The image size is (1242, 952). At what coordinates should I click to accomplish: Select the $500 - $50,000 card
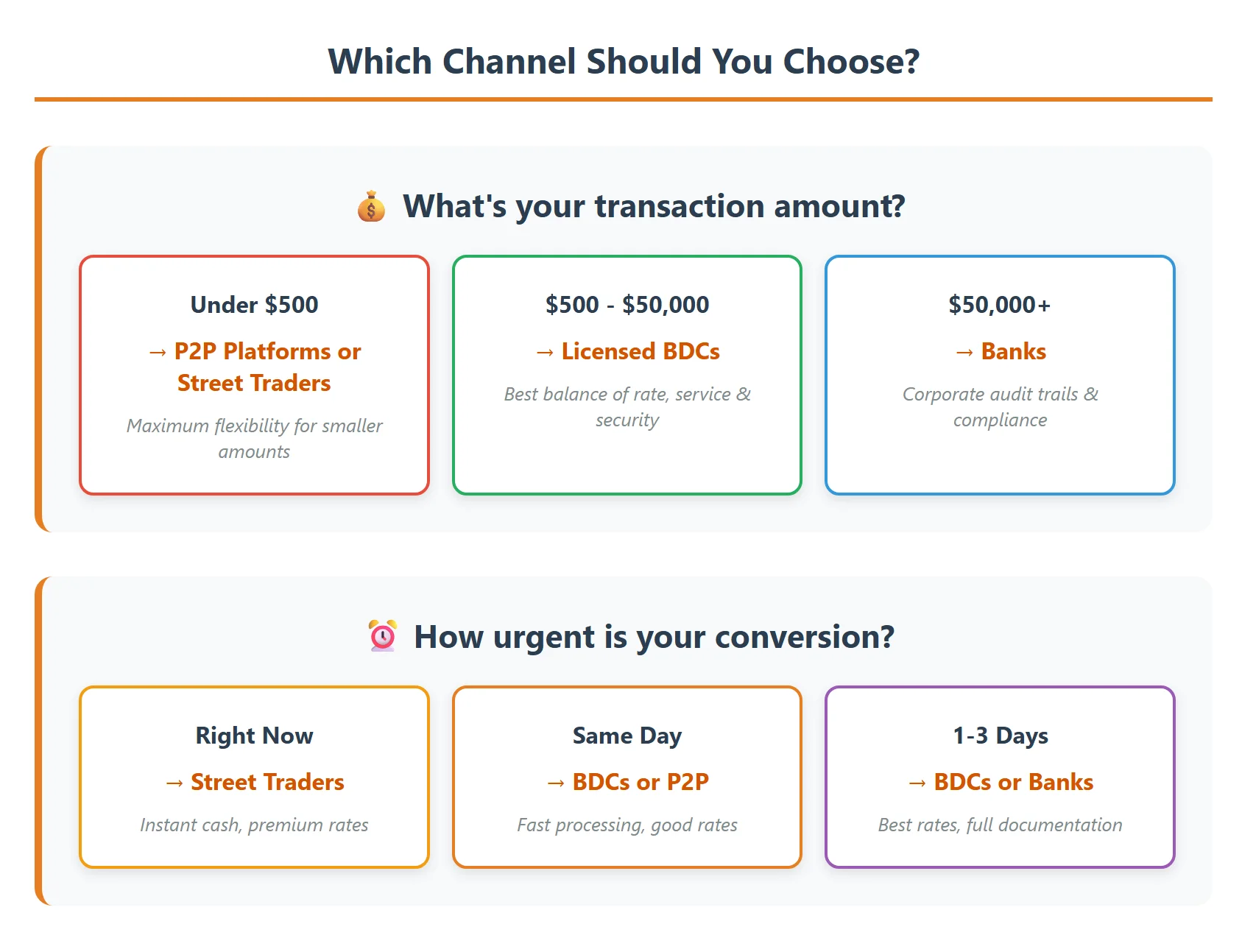pyautogui.click(x=627, y=375)
